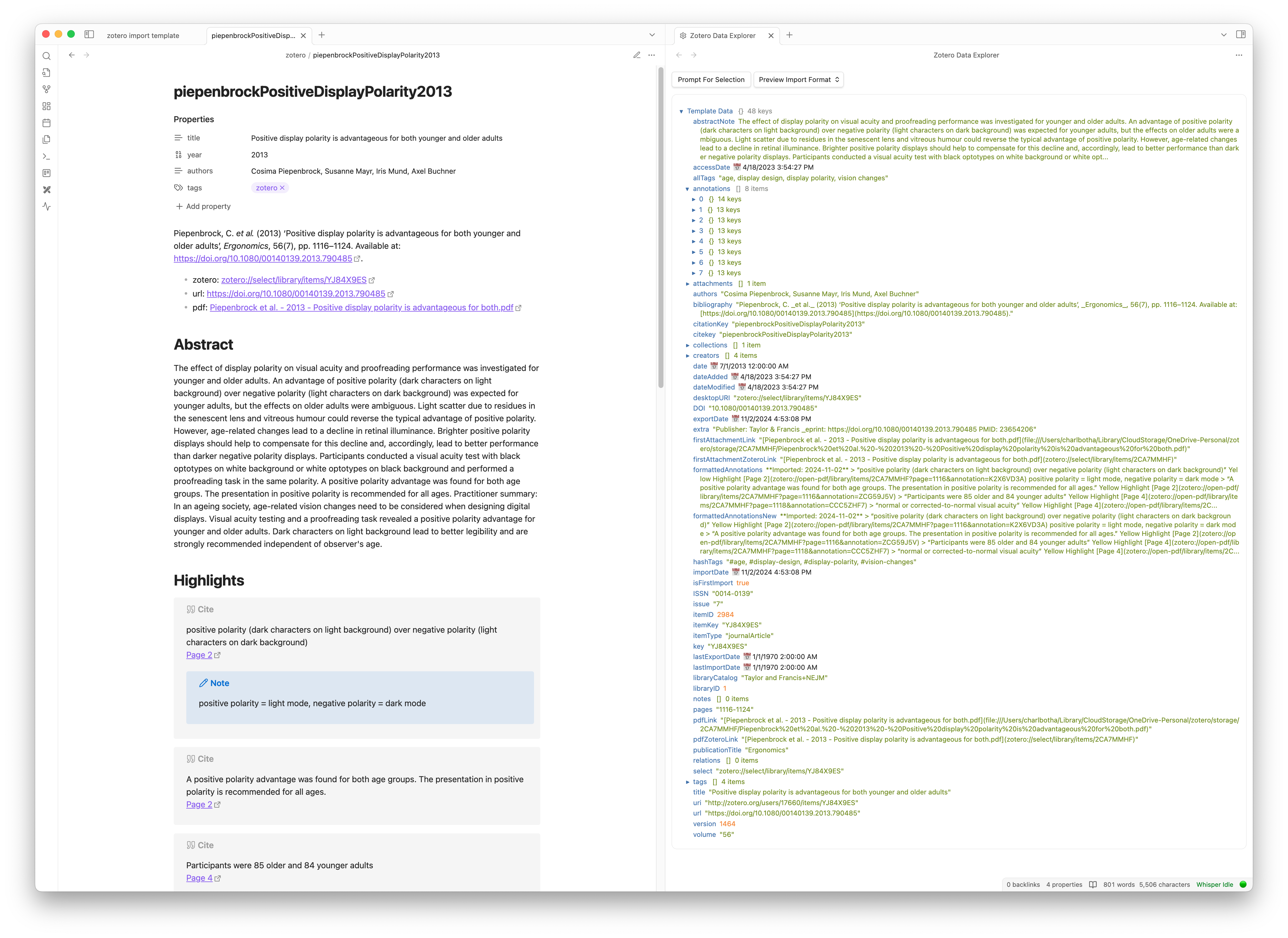Click the zotero folder breadcrumb
Image resolution: width=1288 pixels, height=938 pixels.
(x=295, y=55)
